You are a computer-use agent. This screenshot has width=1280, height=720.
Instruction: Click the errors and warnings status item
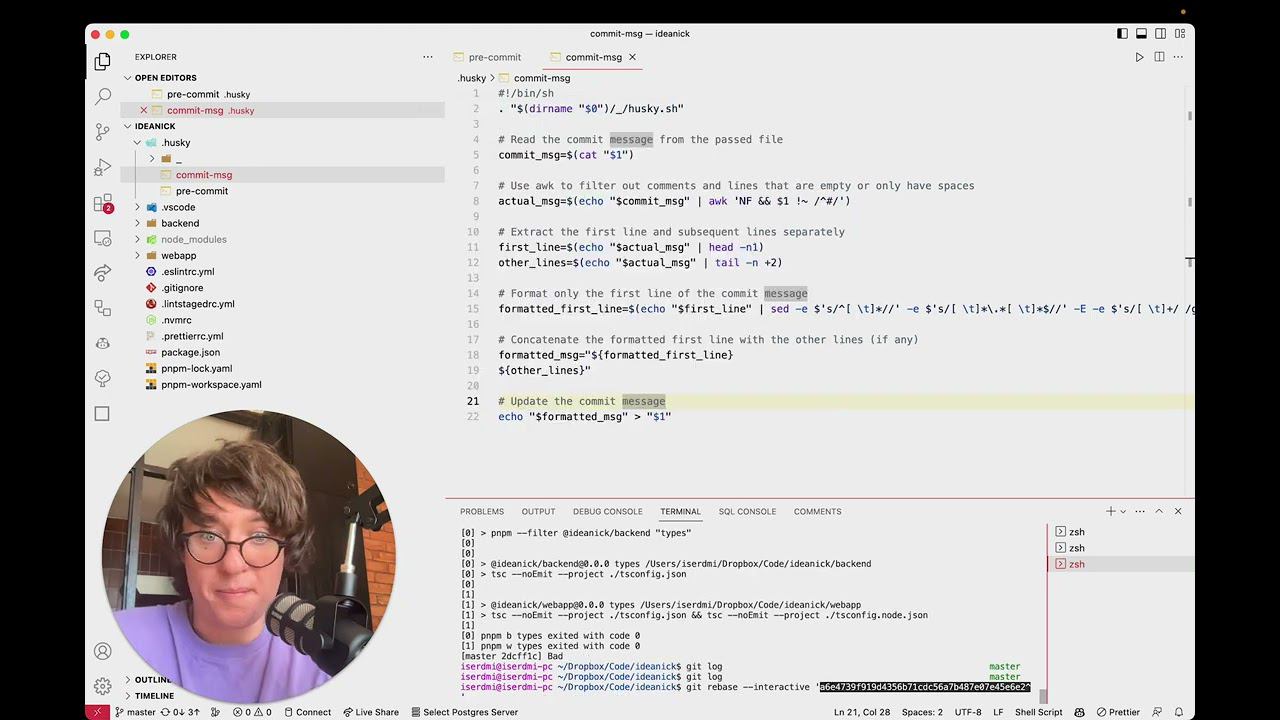(x=252, y=712)
